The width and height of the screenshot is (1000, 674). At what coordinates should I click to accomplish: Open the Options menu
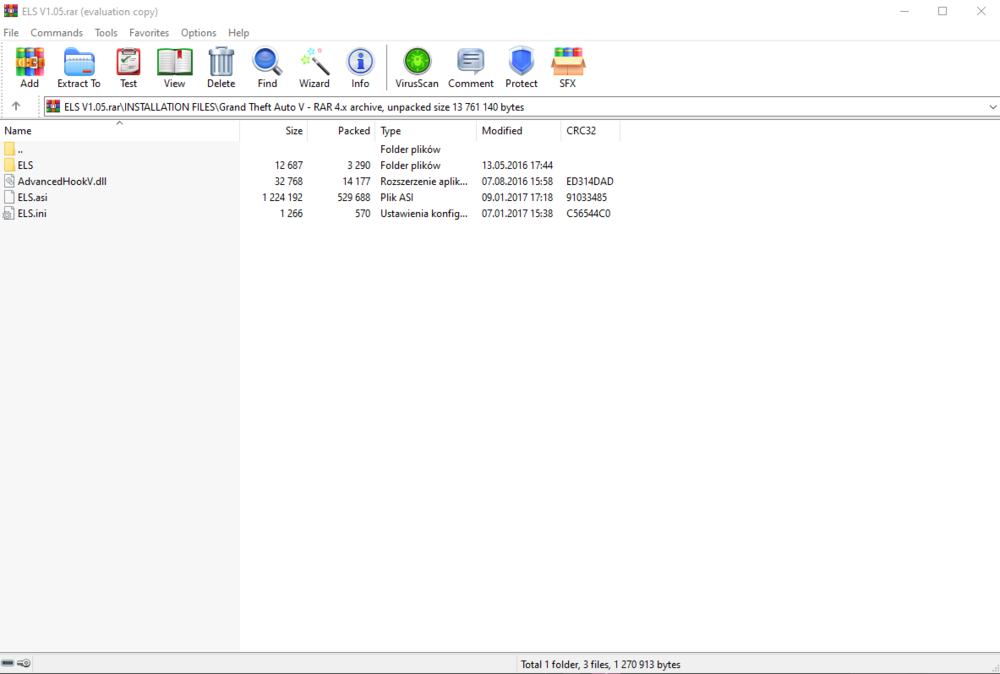(x=198, y=32)
